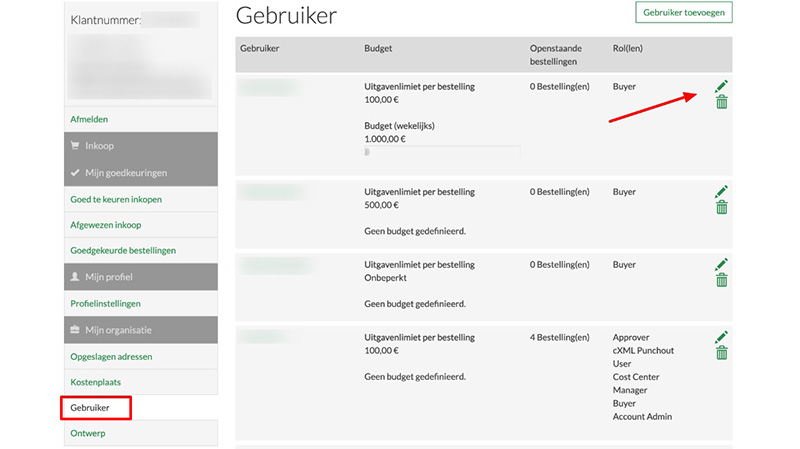Viewport: 800px width, 449px height.
Task: Edit the user with Onbeperkt spending limit
Action: pos(721,265)
